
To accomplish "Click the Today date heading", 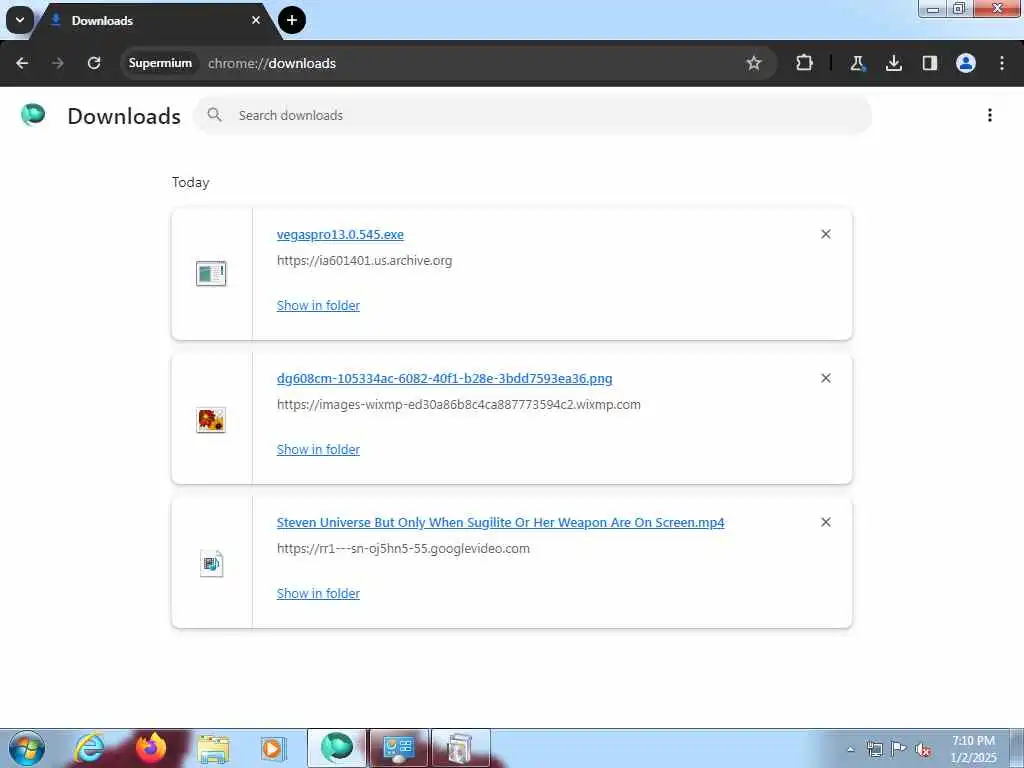I will 191,182.
